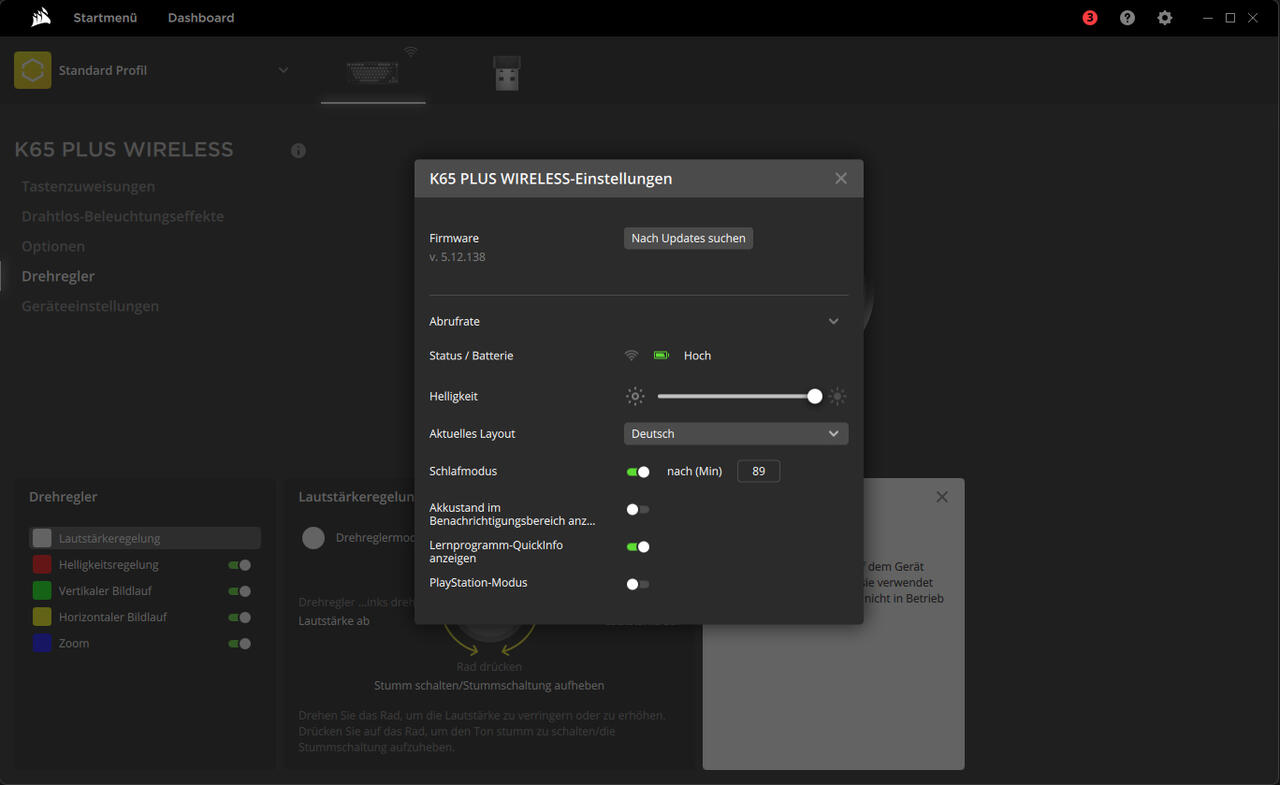Click the Standard Profil hexagon icon
This screenshot has height=785, width=1280.
(x=33, y=70)
